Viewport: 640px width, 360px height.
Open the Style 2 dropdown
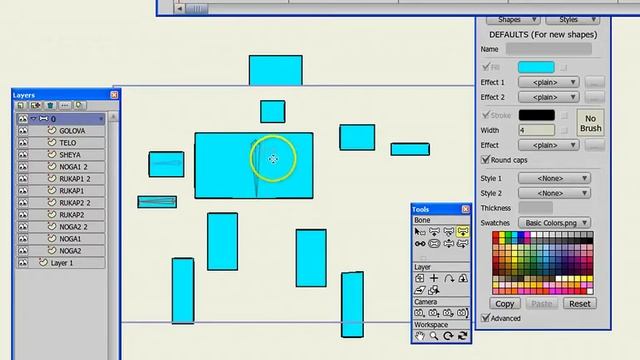554,193
